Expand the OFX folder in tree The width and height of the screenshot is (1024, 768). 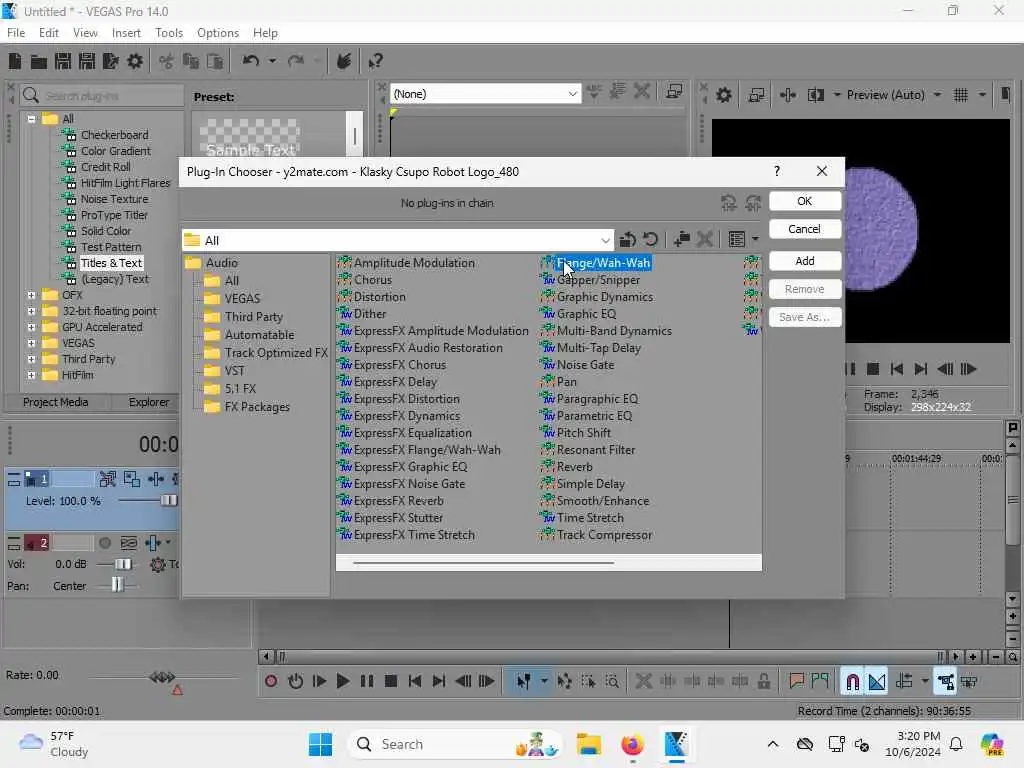[31, 295]
